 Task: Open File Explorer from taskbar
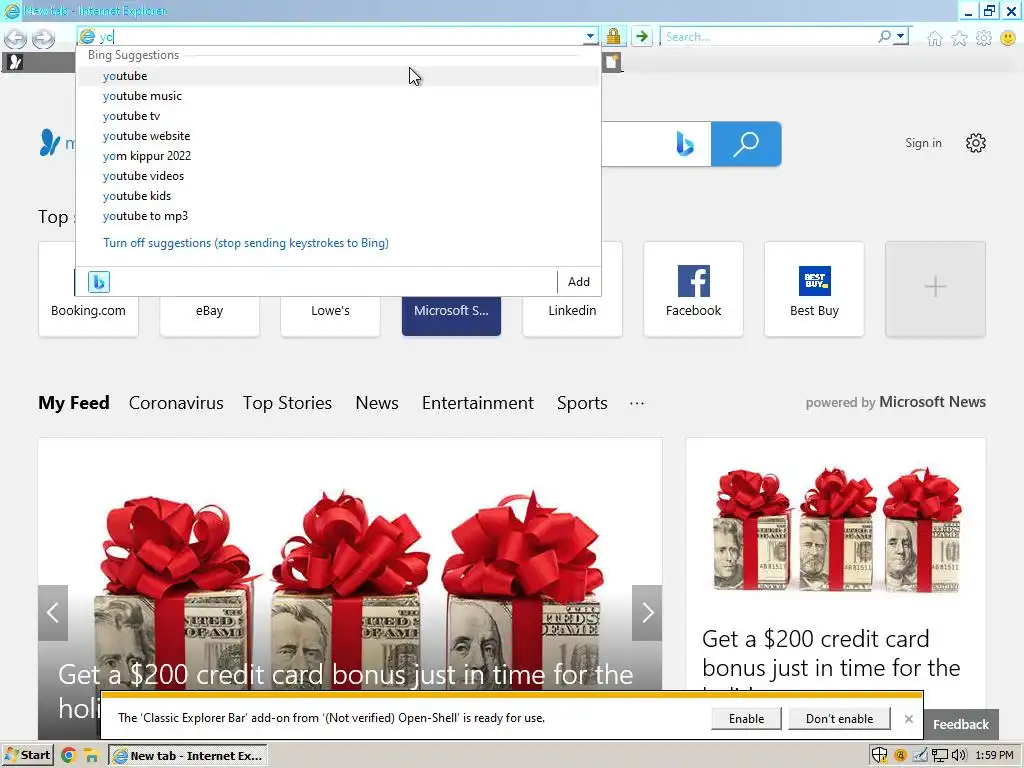[91, 756]
